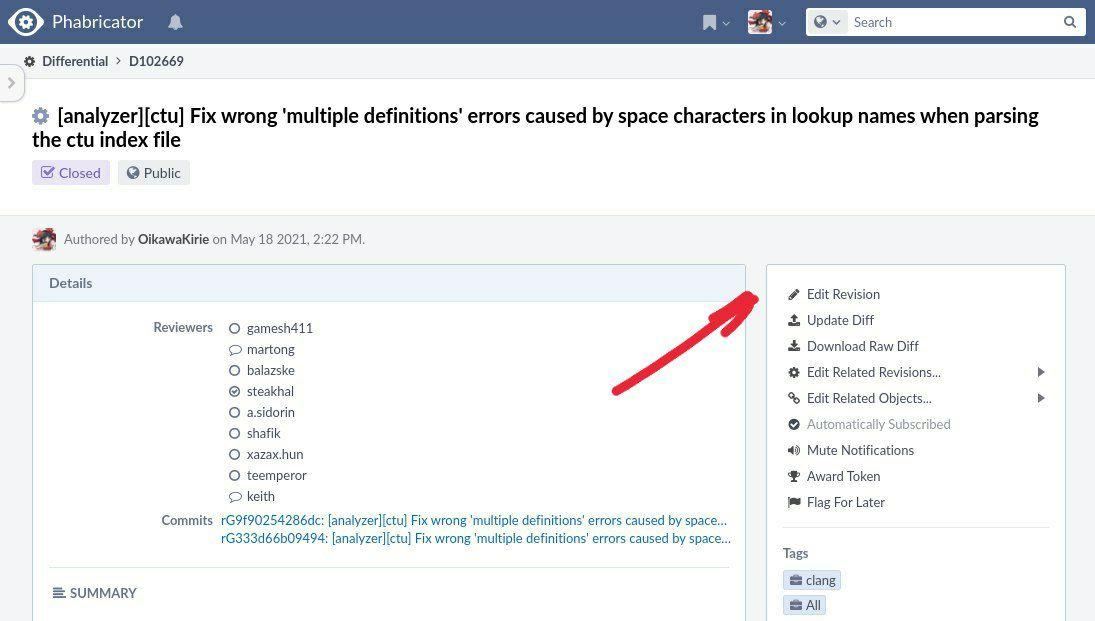Viewport: 1095px width, 621px height.
Task: Click the link icon for Related Objects
Action: coord(794,398)
